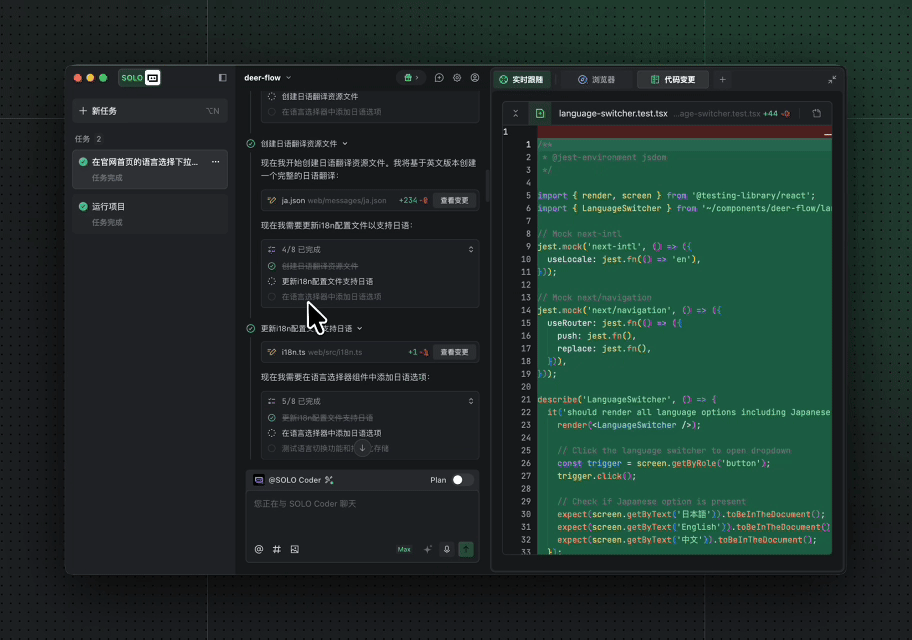Viewport: 912px width, 640px height.
Task: Click 查看变更 button for ja.json
Action: pos(454,200)
